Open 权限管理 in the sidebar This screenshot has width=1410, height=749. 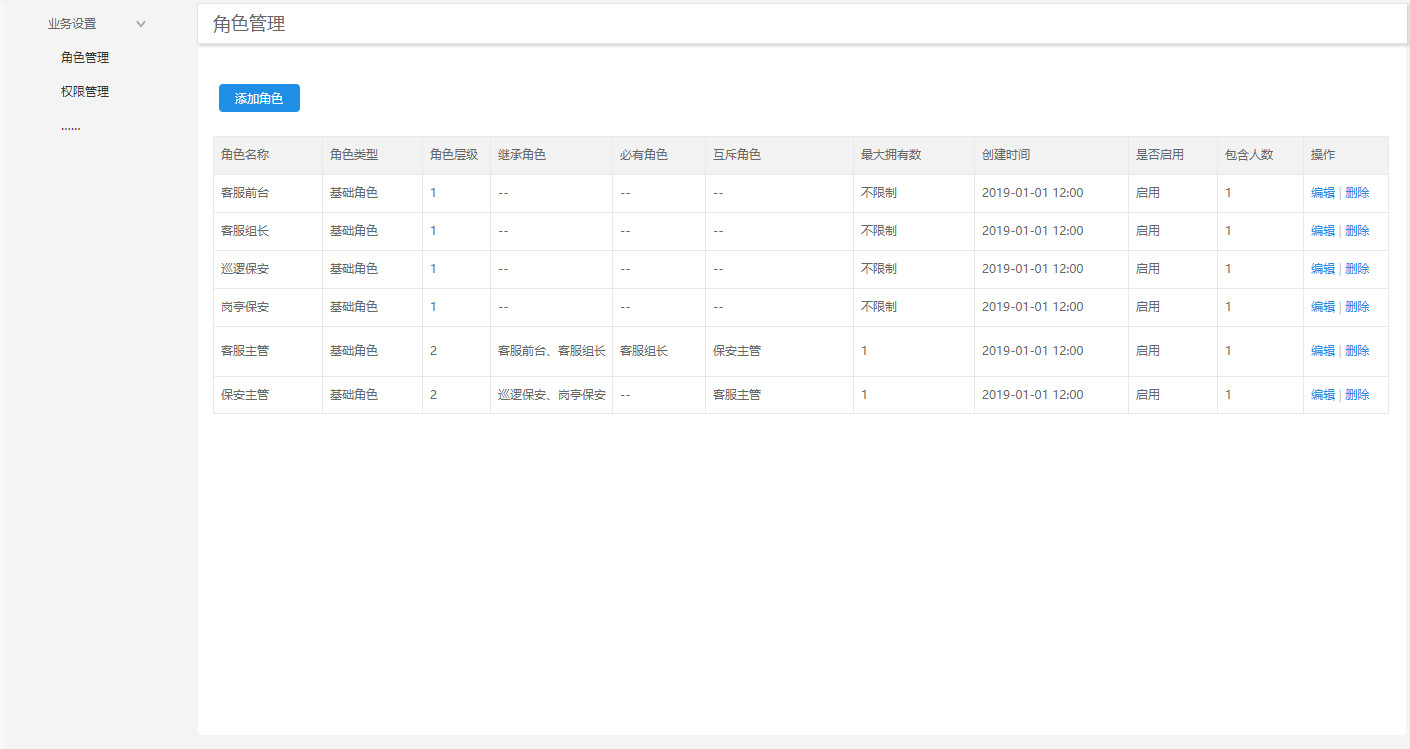(x=84, y=91)
